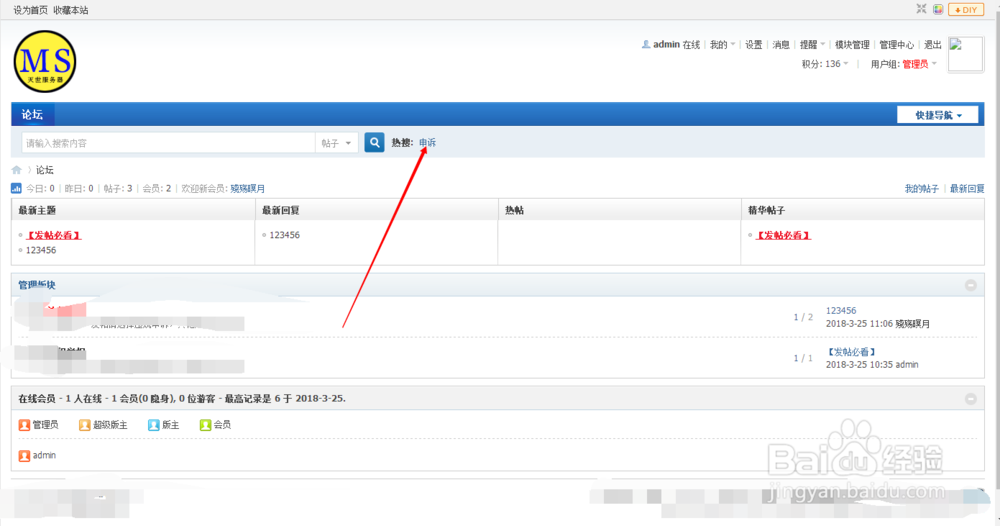Click the search input field
Screen dimensions: 1000x526
(x=169, y=143)
